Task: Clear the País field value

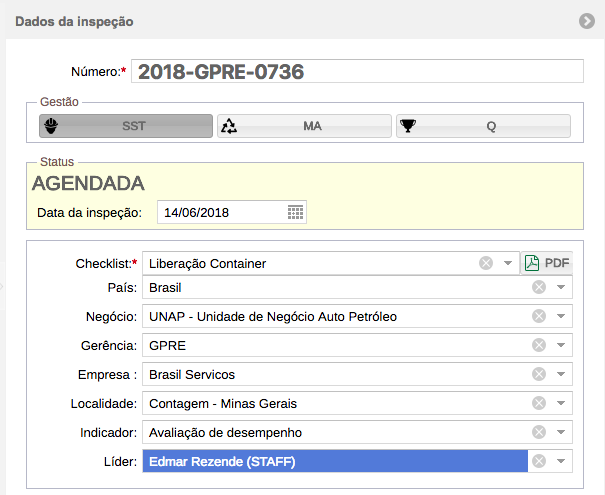Action: pos(539,287)
